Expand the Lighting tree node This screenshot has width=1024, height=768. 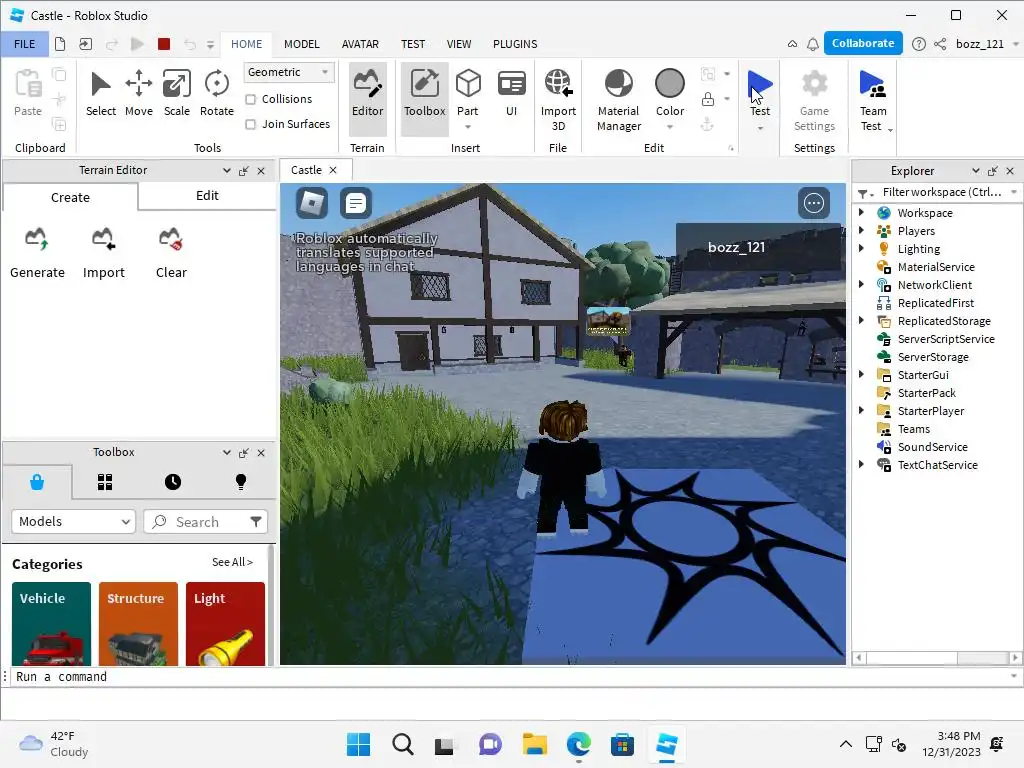861,248
